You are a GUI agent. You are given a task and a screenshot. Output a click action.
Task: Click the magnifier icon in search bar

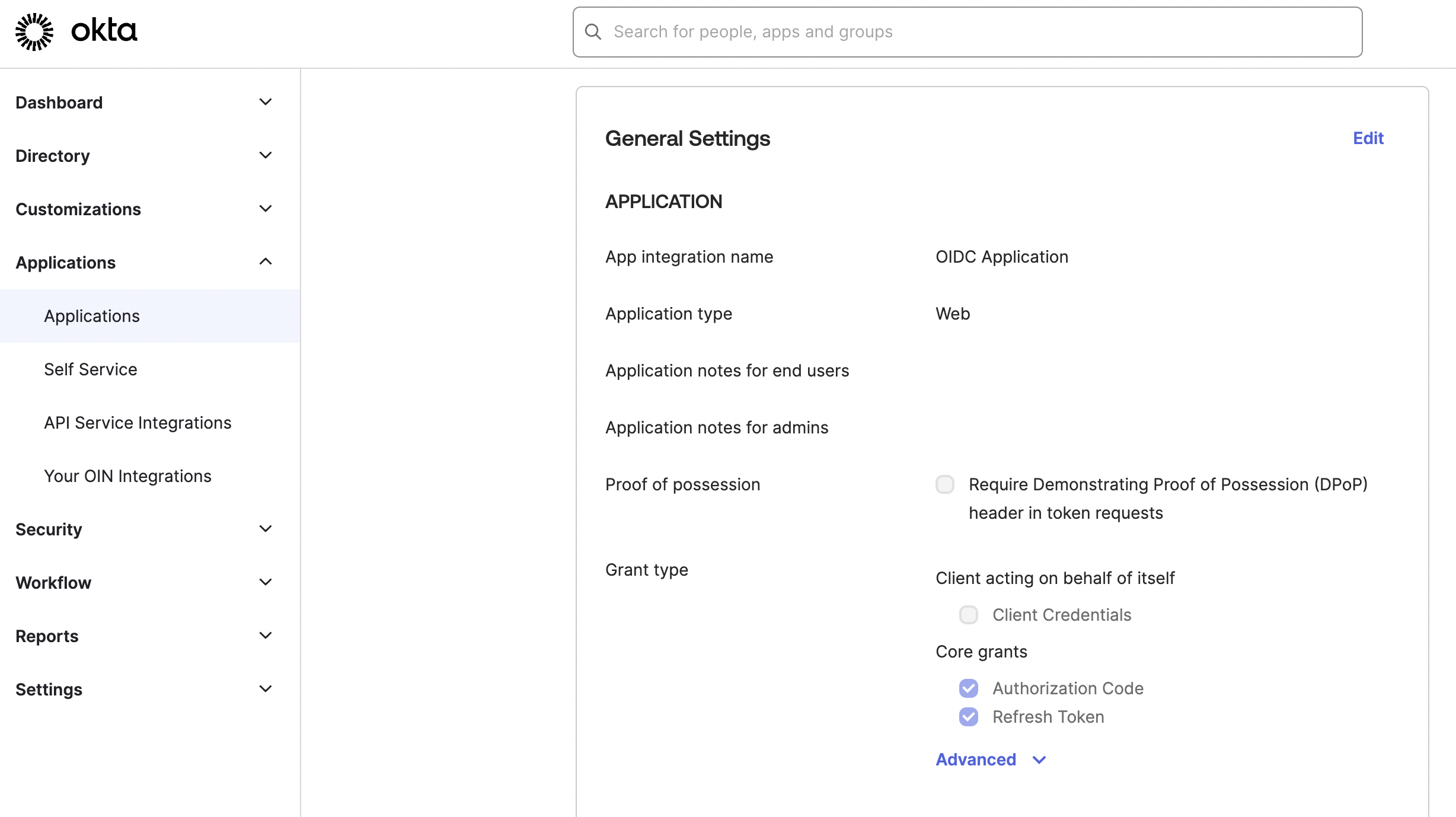pos(593,32)
